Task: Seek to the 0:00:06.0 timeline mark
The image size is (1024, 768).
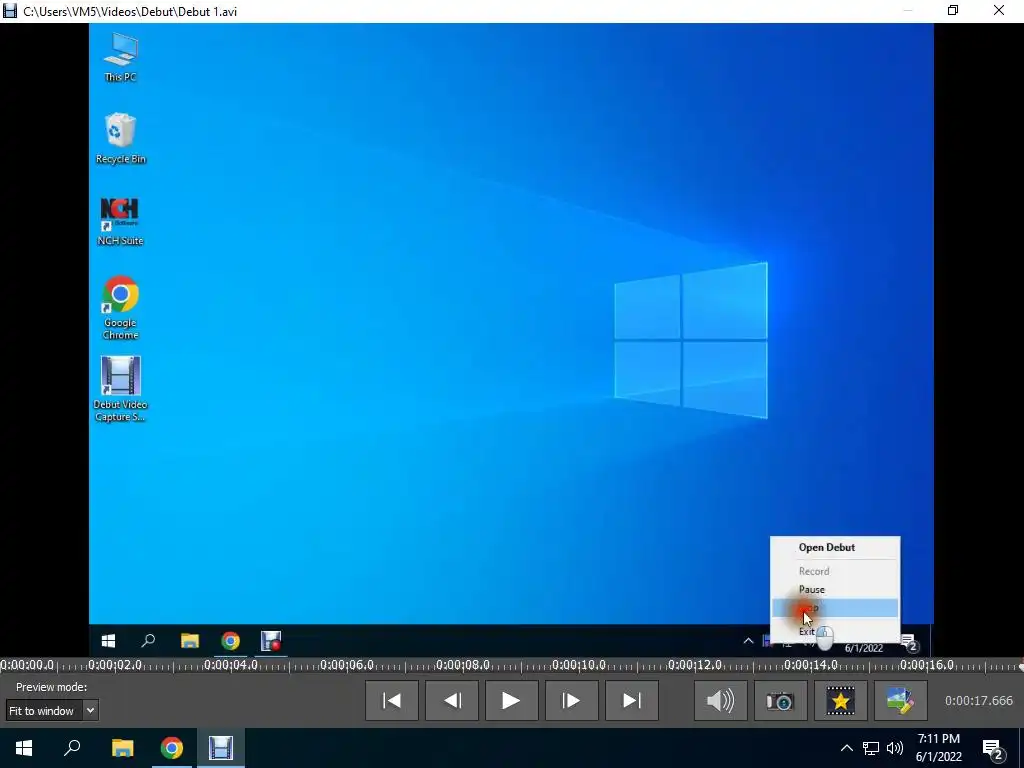Action: 347,665
